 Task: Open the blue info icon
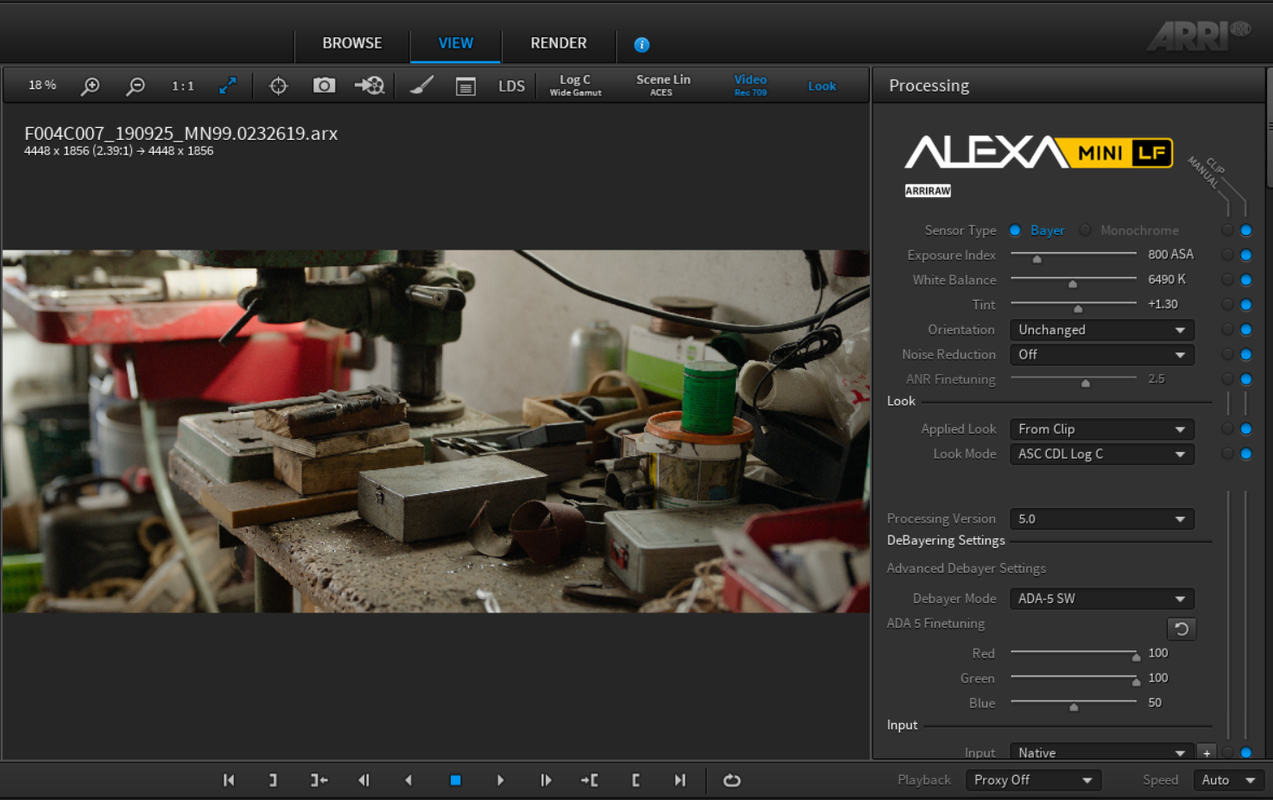pyautogui.click(x=642, y=44)
